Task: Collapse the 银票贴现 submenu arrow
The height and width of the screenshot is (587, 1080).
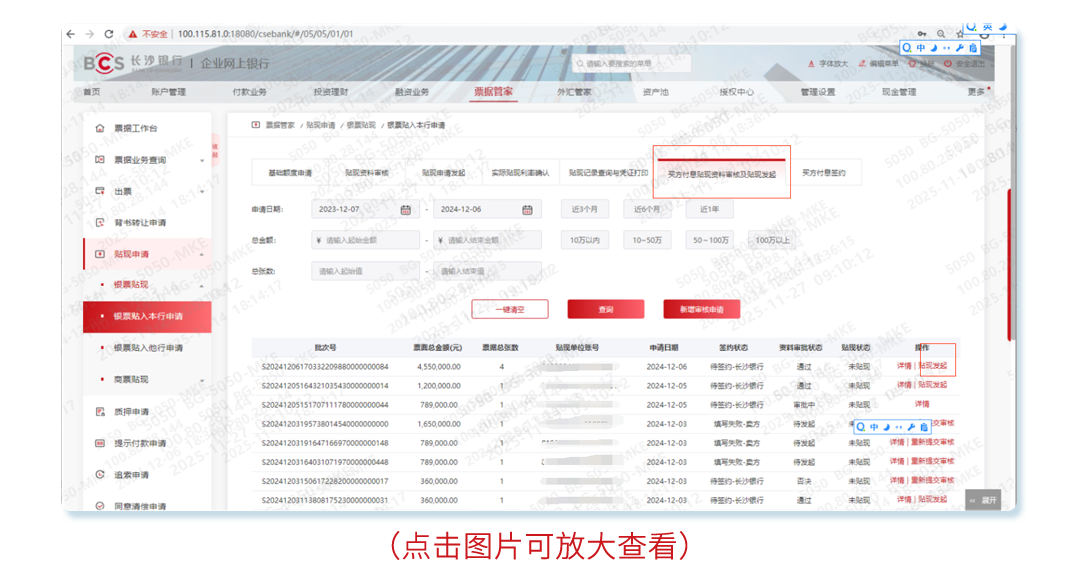Action: tap(202, 285)
